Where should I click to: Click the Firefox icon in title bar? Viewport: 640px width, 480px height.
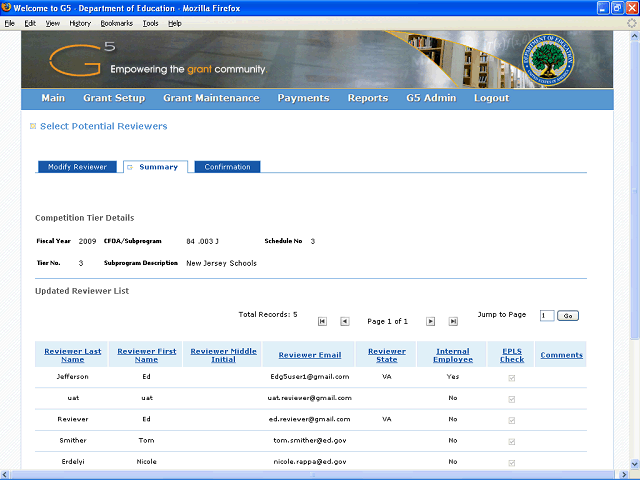pos(7,8)
